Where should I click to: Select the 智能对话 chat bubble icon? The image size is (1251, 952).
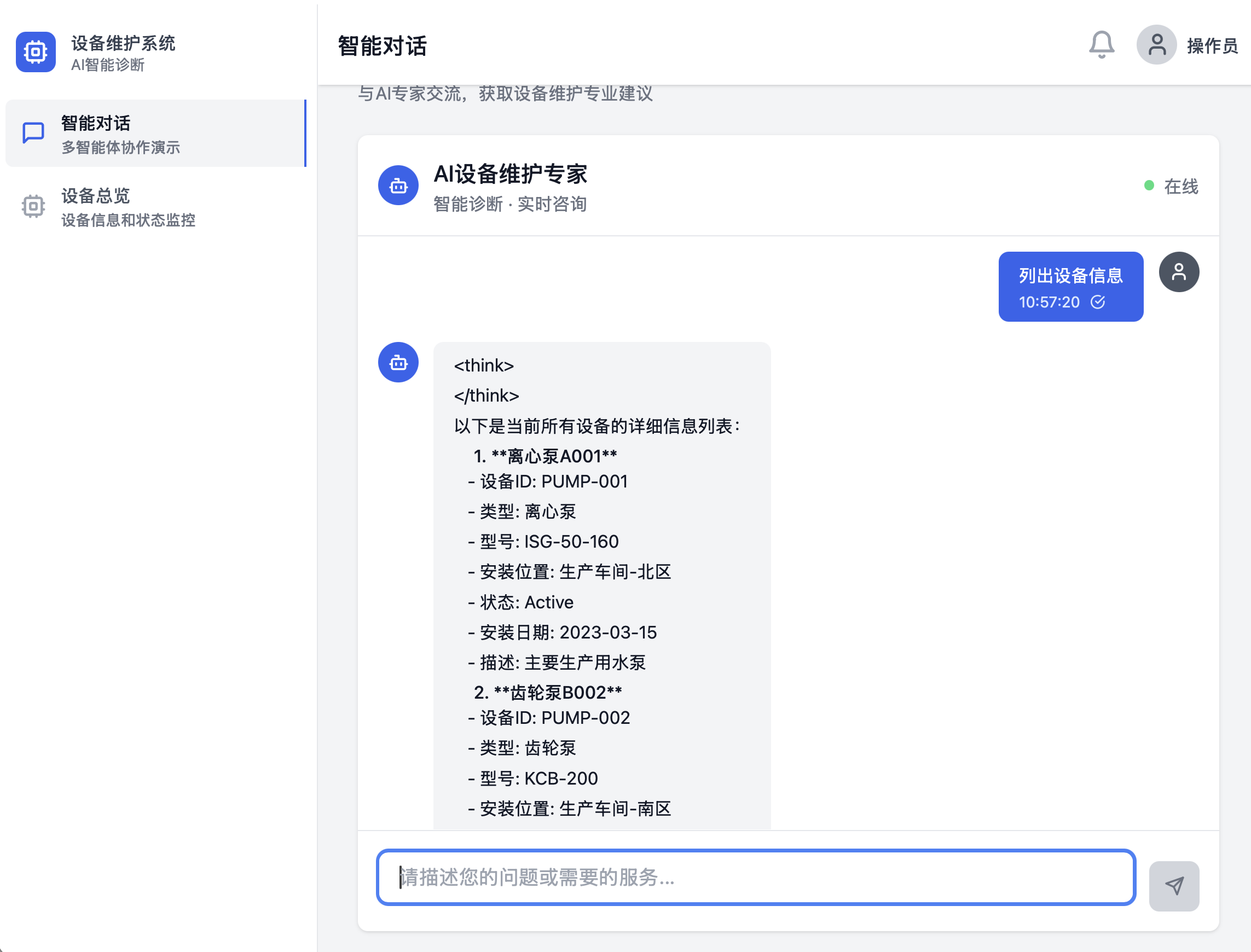[x=33, y=132]
